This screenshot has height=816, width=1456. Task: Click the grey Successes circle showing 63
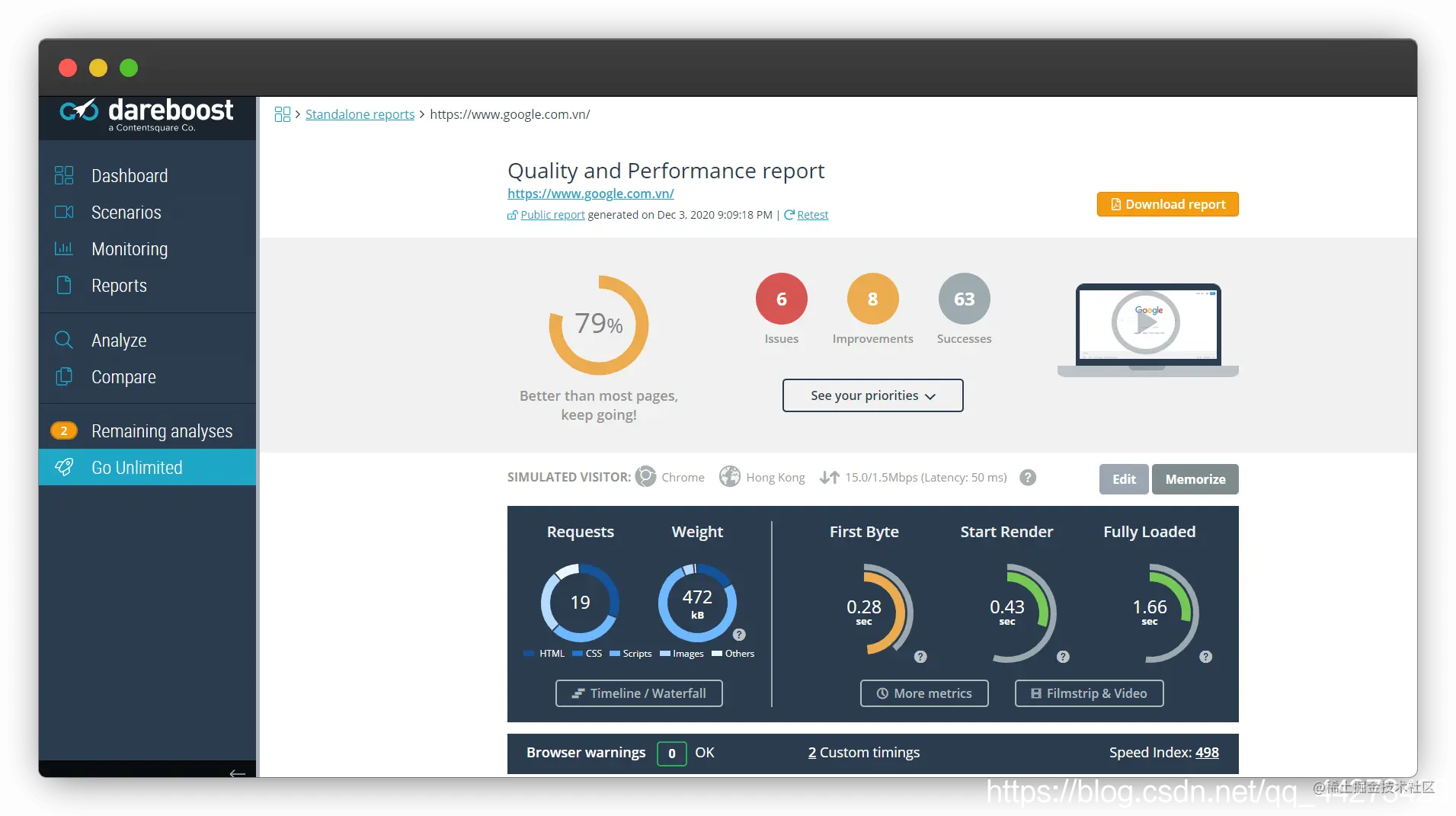tap(965, 299)
